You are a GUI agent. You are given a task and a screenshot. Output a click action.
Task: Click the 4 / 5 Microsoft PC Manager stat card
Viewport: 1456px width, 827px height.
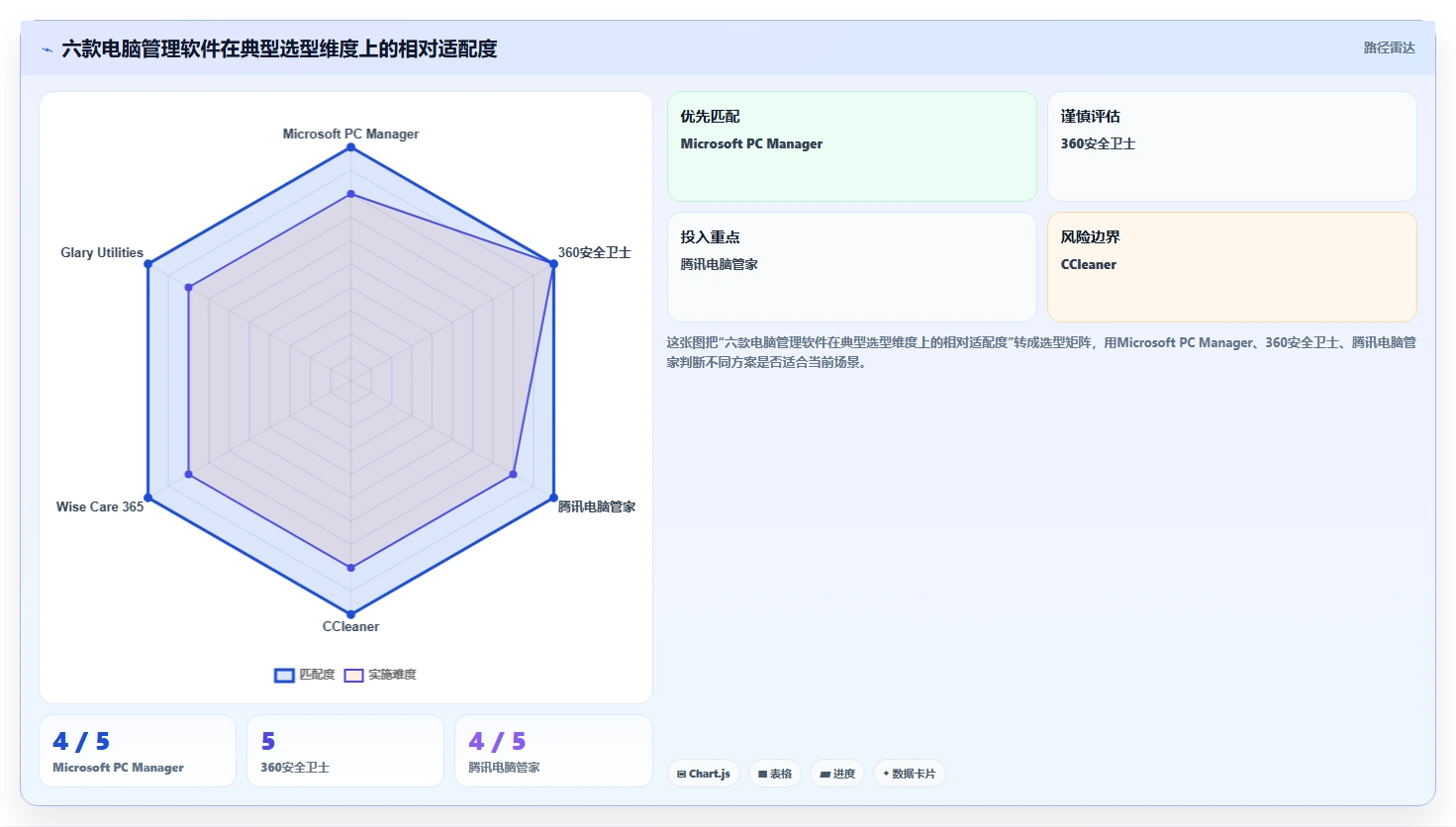click(138, 751)
